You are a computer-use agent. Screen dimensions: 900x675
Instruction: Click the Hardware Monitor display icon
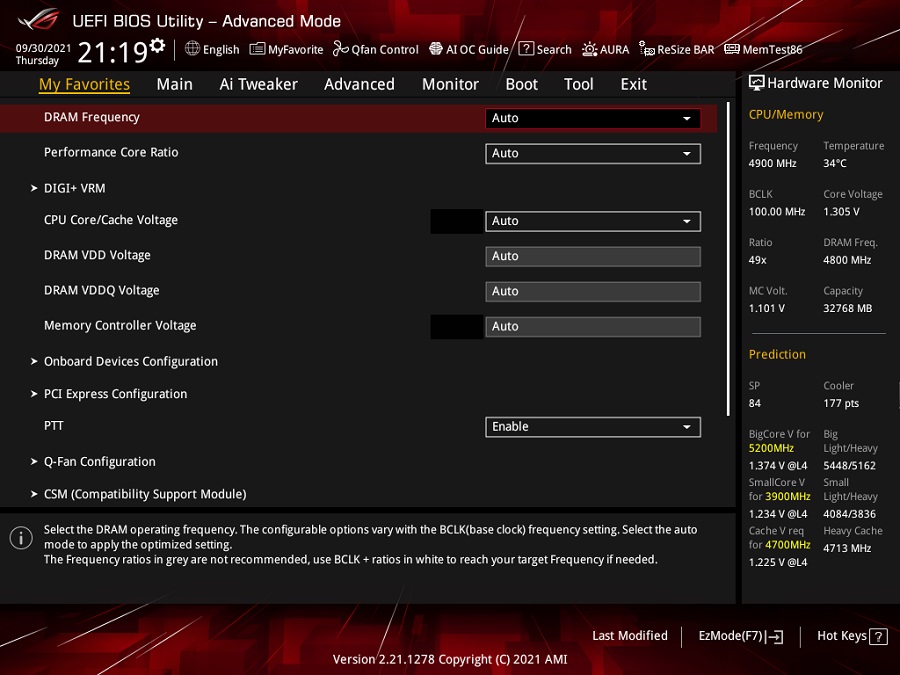(x=757, y=83)
